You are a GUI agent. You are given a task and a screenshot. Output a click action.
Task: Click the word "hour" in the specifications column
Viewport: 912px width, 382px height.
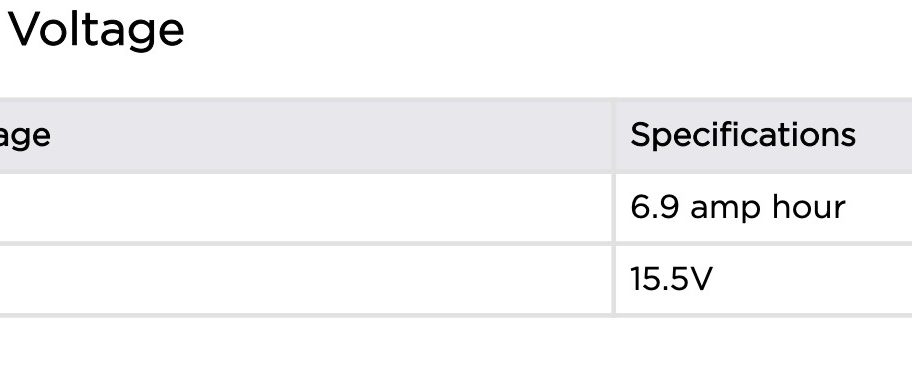[808, 207]
